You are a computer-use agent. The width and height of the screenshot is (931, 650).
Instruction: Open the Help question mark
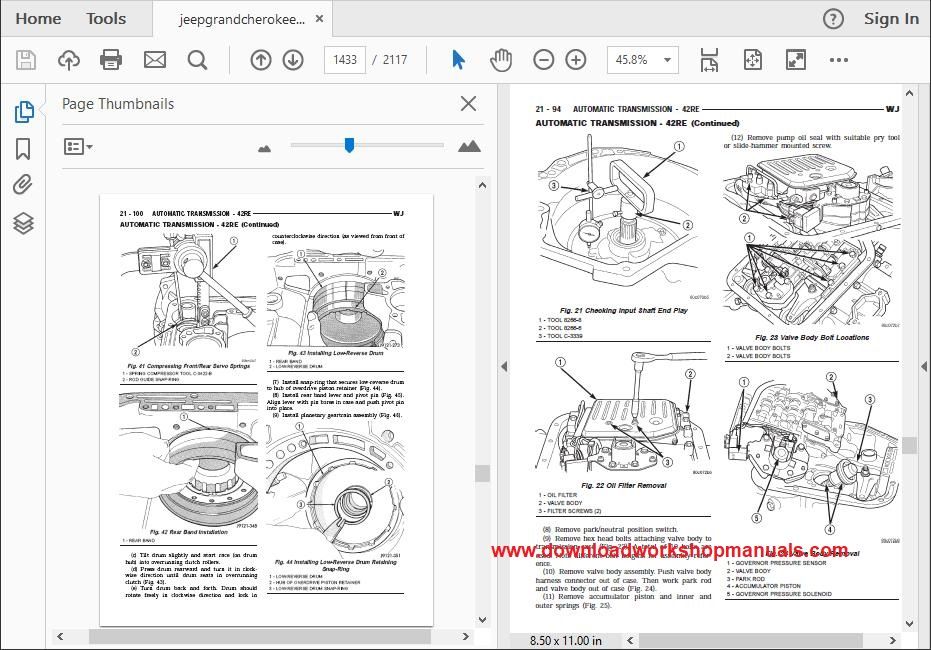coord(833,20)
